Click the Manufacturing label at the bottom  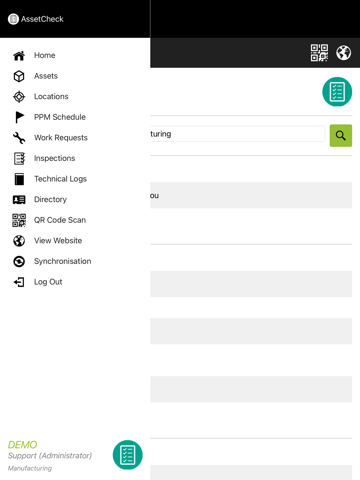(x=30, y=468)
